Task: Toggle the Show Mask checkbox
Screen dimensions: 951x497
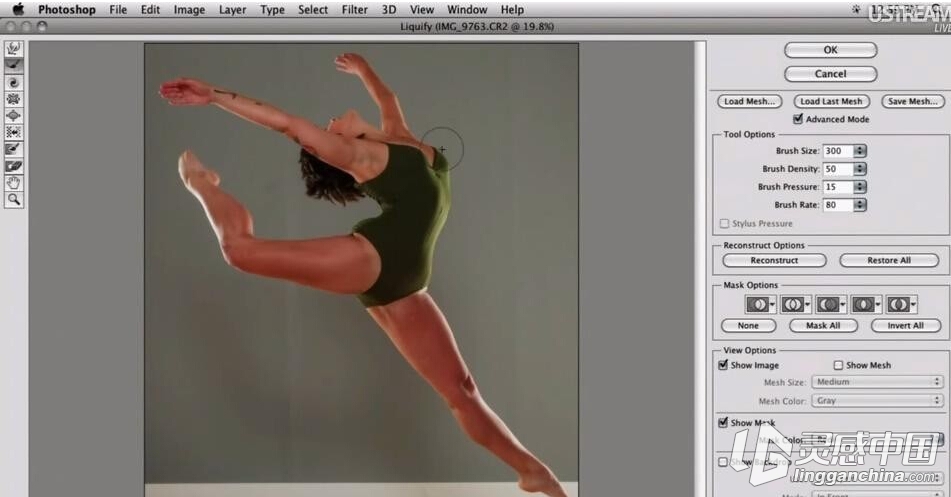Action: tap(723, 422)
